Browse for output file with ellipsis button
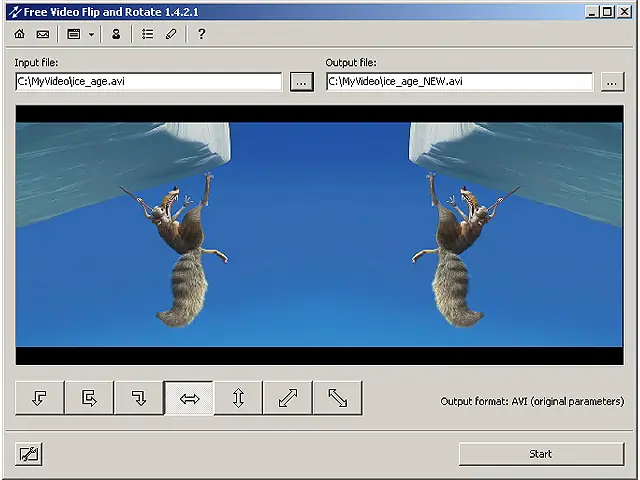The height and width of the screenshot is (480, 640). 613,82
